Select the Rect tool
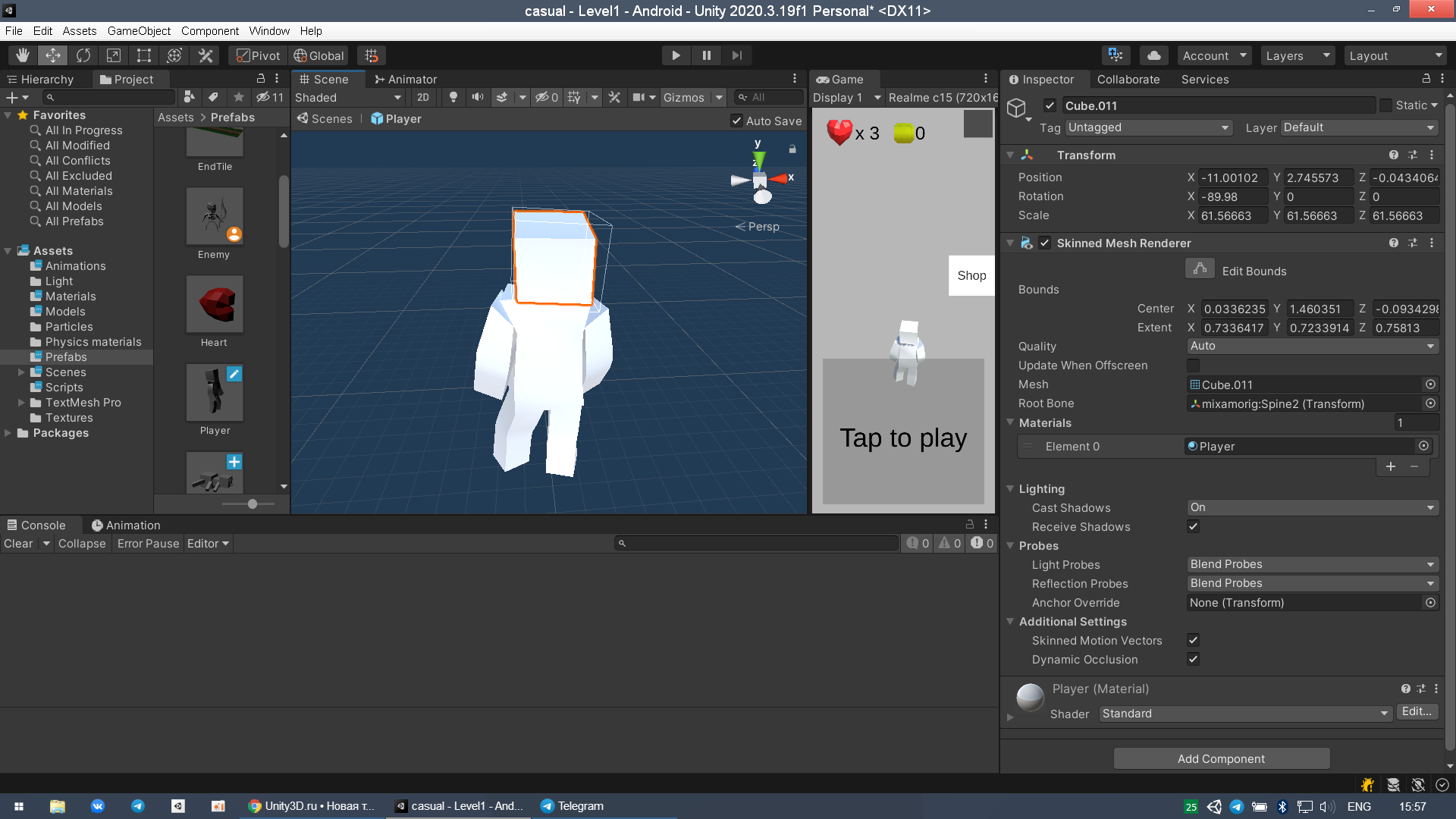The height and width of the screenshot is (819, 1456). coord(144,55)
